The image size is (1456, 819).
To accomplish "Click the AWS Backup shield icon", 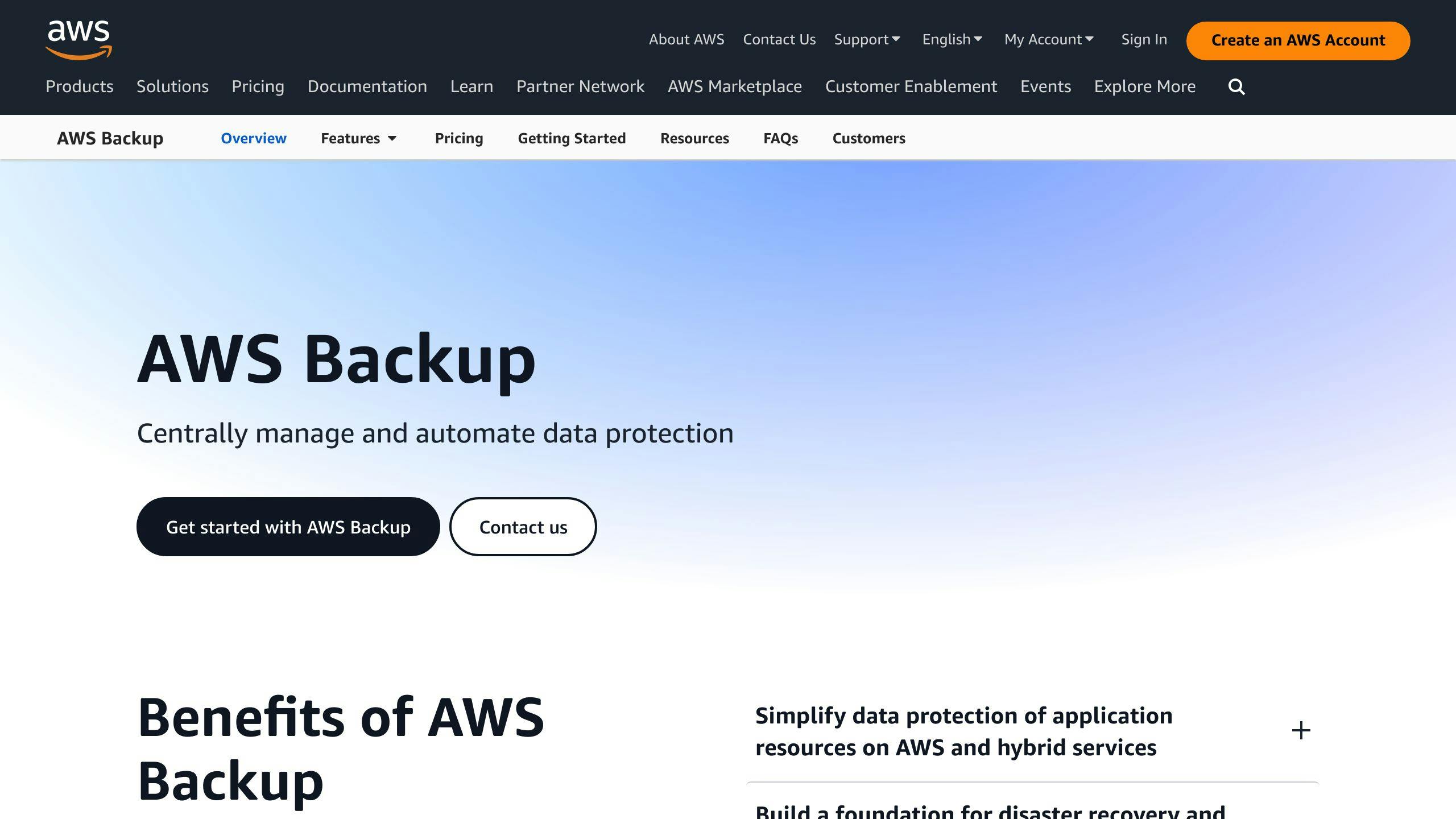I will coord(110,137).
